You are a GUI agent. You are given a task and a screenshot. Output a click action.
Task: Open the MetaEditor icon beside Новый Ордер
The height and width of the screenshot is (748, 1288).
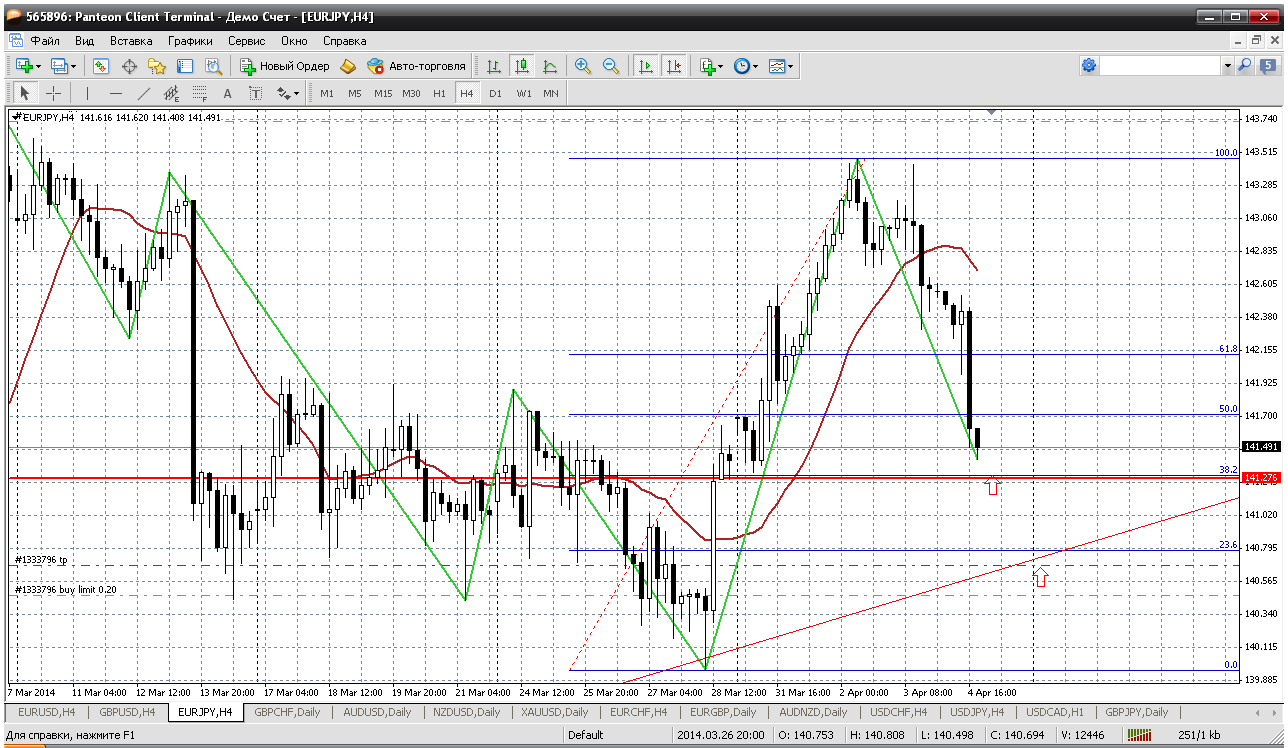click(348, 66)
